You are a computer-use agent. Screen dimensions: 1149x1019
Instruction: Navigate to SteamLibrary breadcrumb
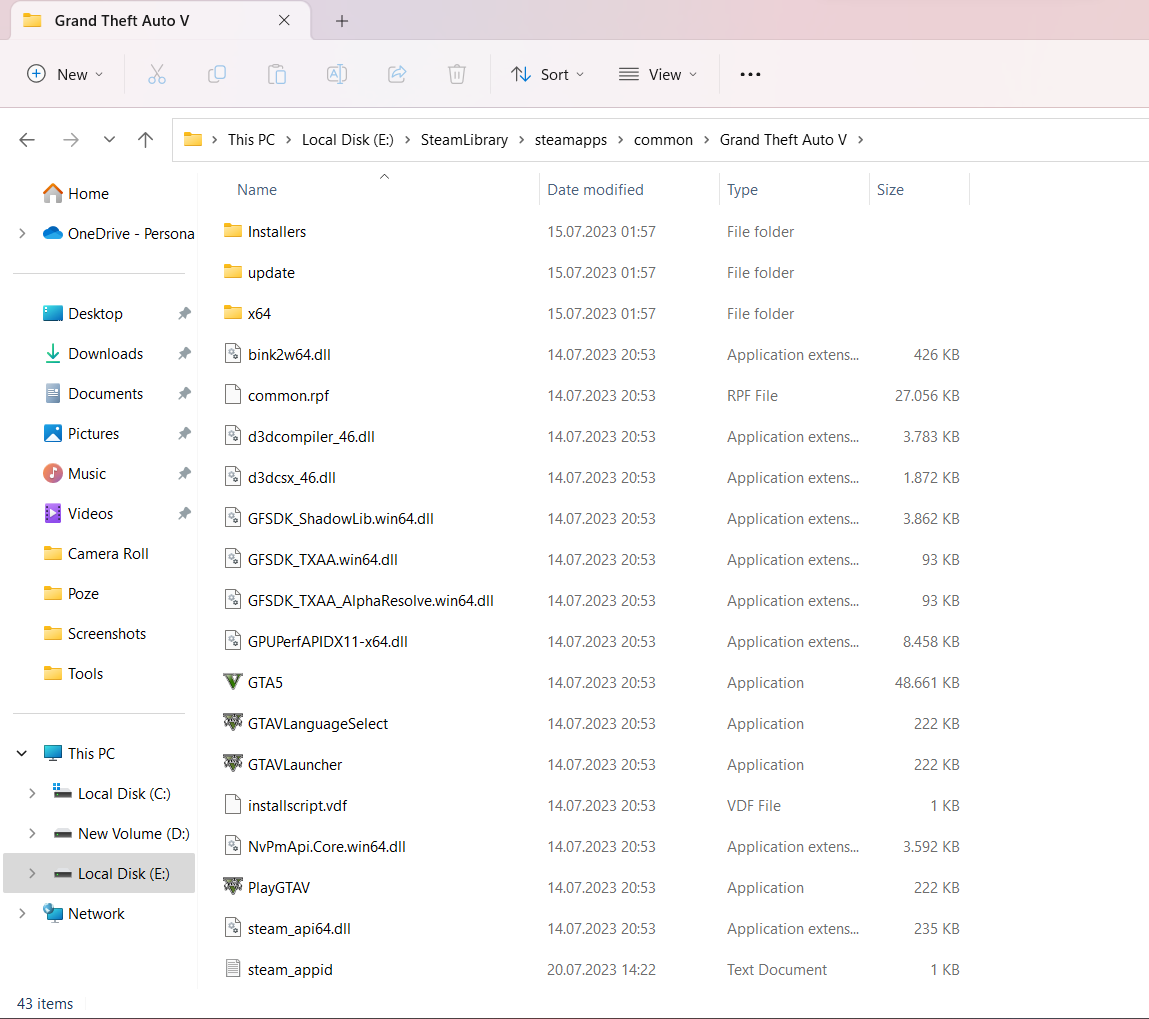(x=464, y=140)
